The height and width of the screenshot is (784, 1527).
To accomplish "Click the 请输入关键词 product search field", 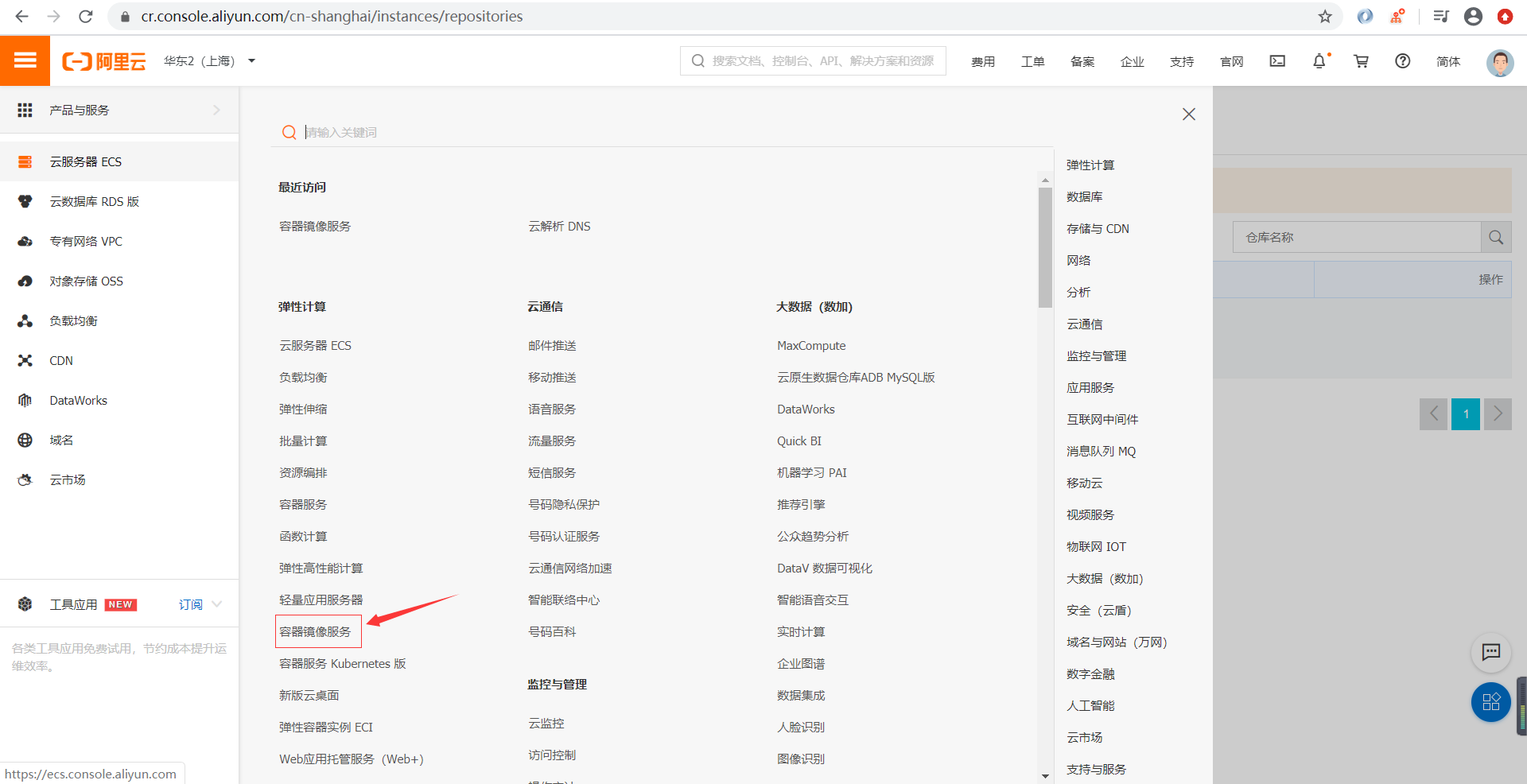I will 557,132.
